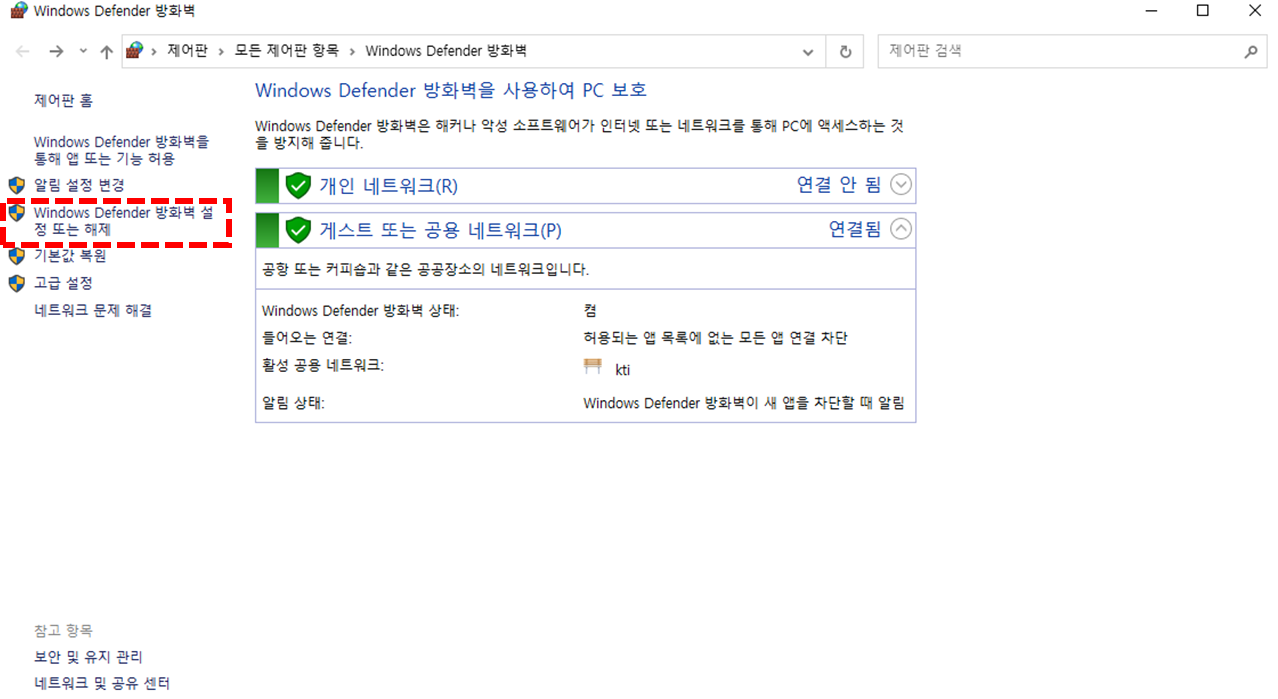Open the chevron after 제어판 in breadcrumb
This screenshot has height=699, width=1278.
(x=221, y=51)
